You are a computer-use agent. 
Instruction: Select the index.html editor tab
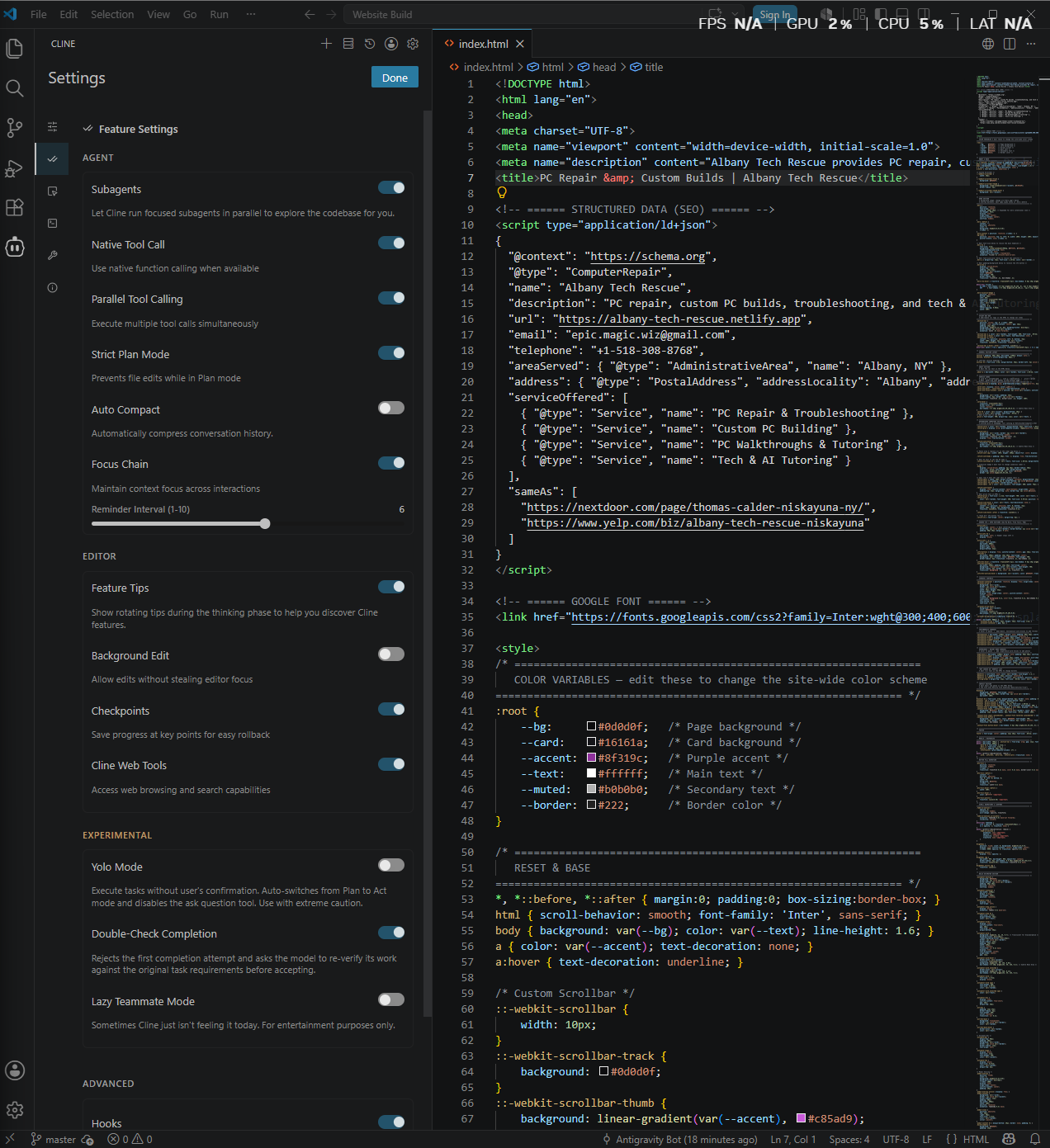484,44
